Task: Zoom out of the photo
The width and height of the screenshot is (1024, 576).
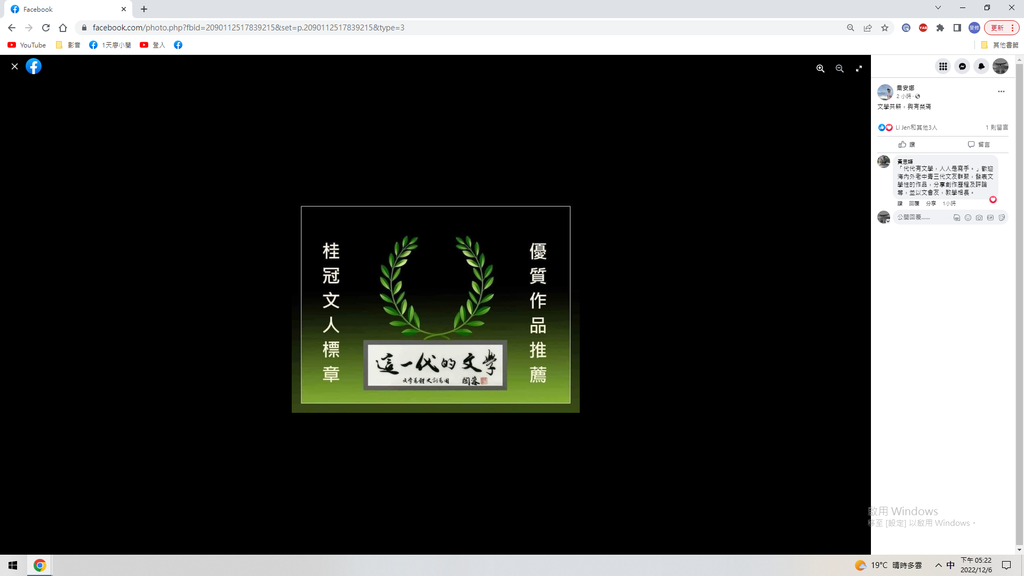Action: coord(839,68)
